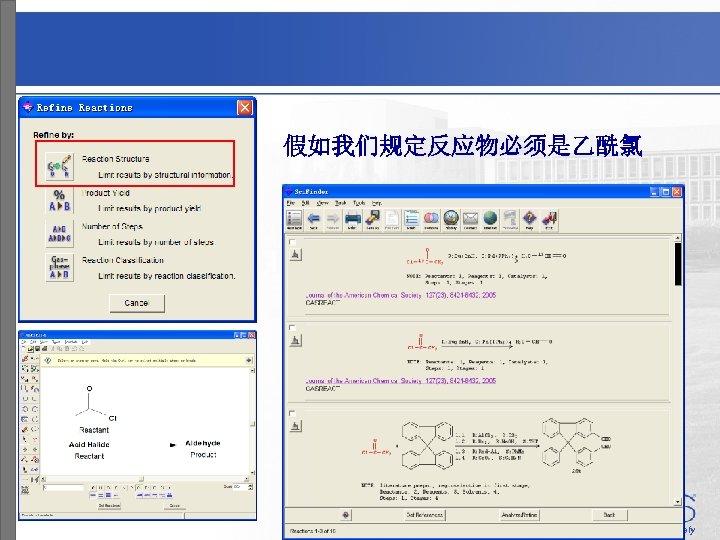Click the microscope icon of third reaction
This screenshot has width=720, height=540.
295,426
